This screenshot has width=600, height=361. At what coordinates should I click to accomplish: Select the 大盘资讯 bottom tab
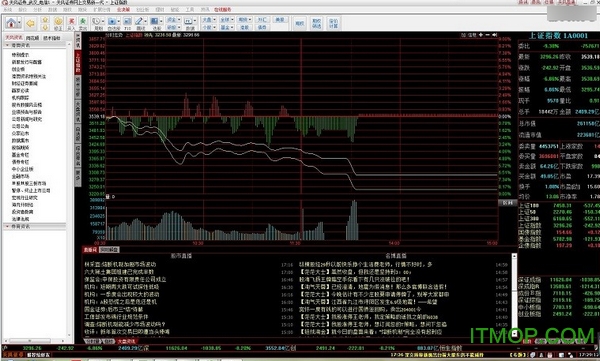(126, 341)
